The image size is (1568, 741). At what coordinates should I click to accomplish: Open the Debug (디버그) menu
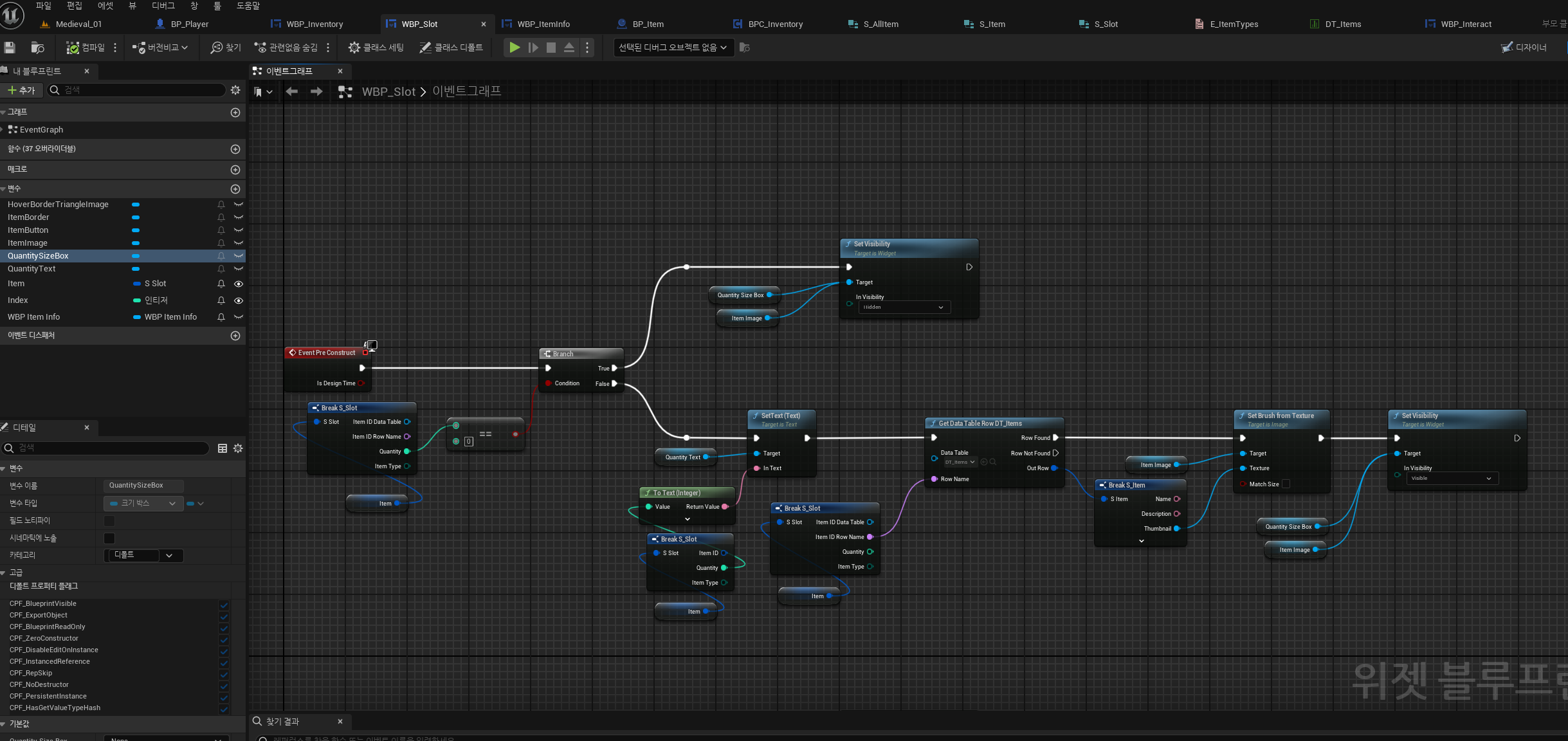163,6
